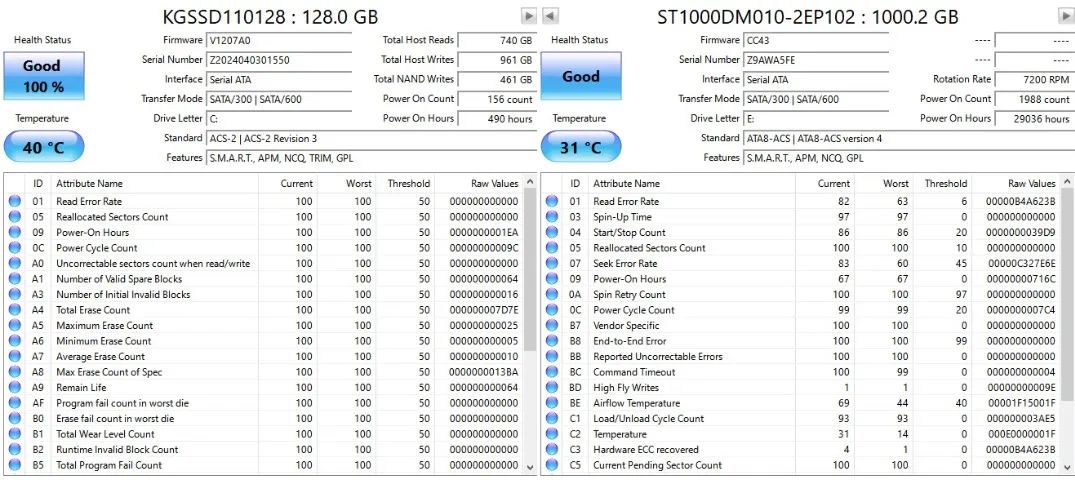
Task: Click the Erase fail count in worst die row
Action: (x=263, y=418)
